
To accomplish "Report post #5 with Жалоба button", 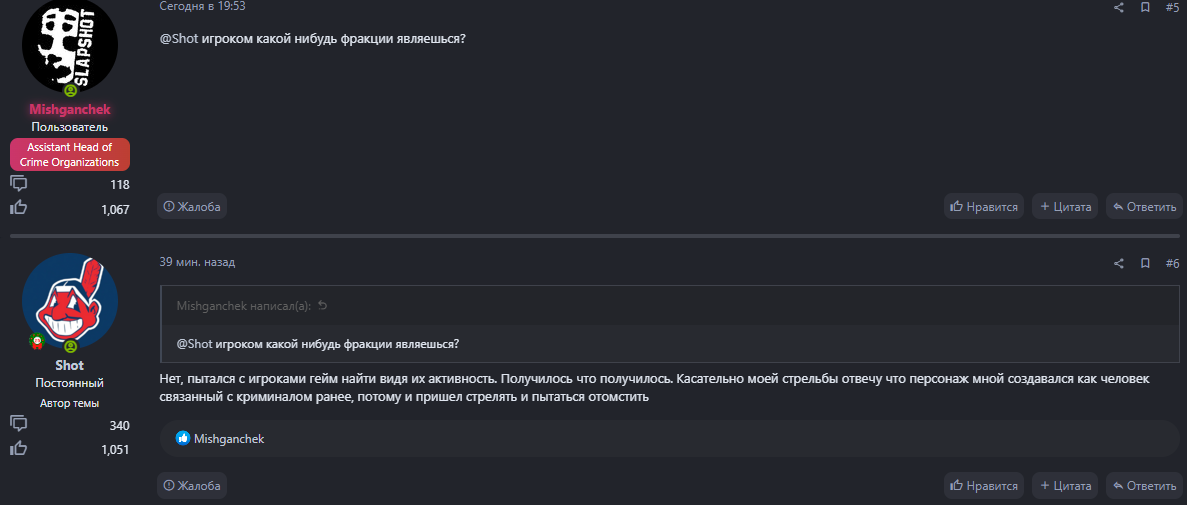I will tap(192, 207).
